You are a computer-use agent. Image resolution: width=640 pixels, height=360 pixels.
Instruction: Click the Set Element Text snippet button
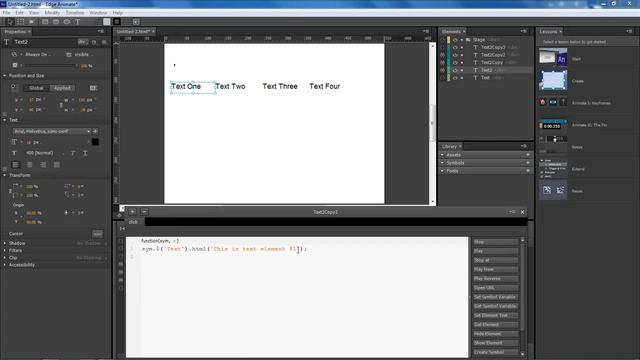click(496, 316)
